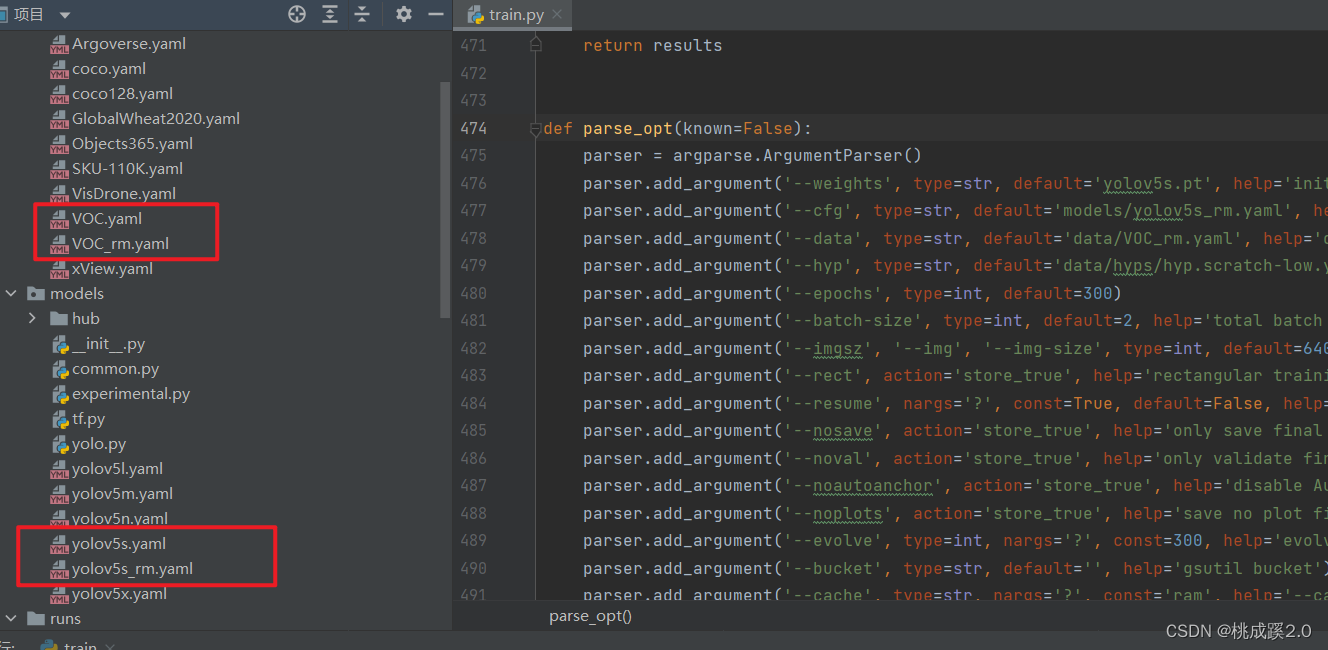Collapse the runs folder chevron
The image size is (1328, 650).
[11, 619]
